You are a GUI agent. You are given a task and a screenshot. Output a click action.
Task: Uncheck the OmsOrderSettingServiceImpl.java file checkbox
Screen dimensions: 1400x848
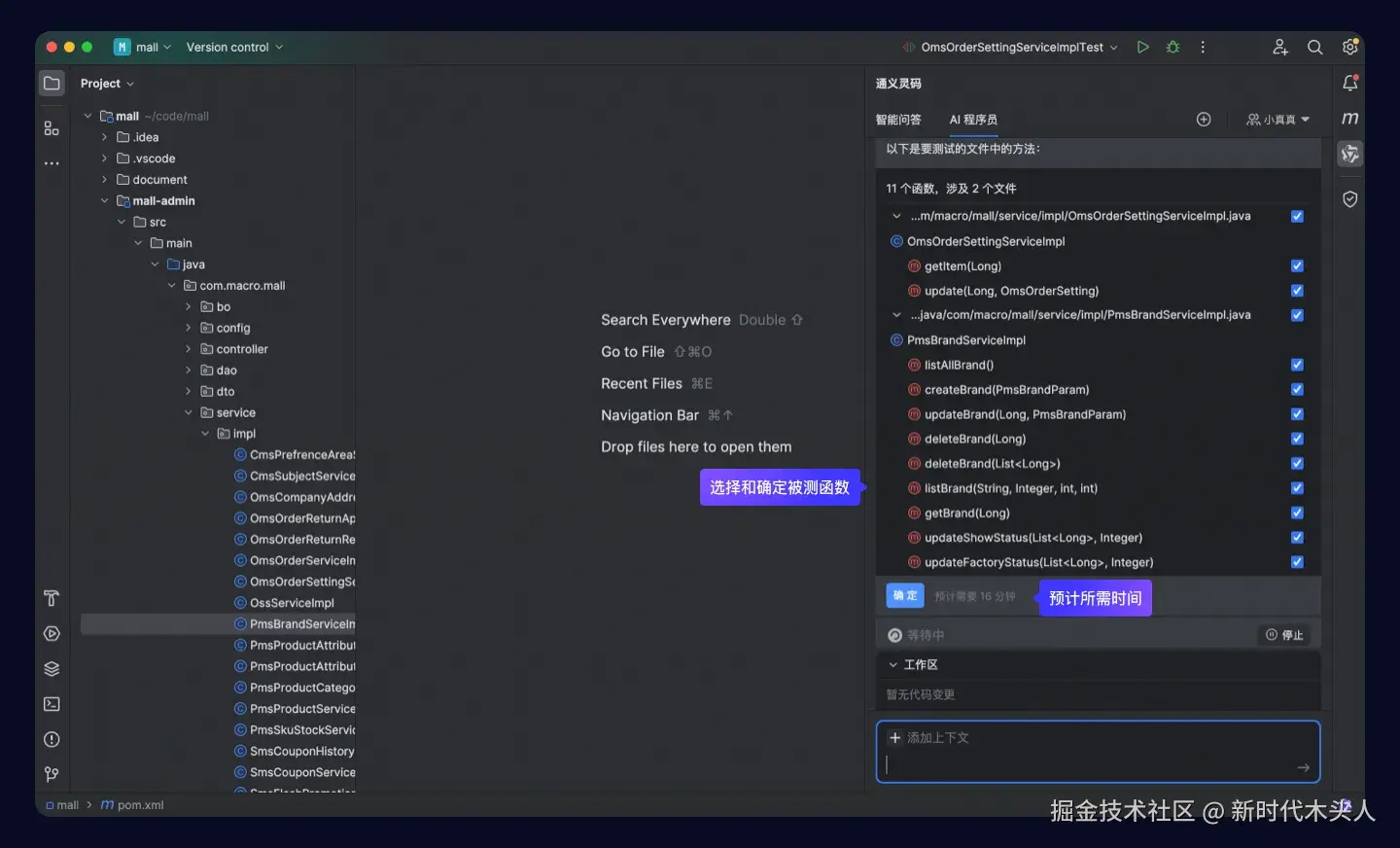[1297, 217]
